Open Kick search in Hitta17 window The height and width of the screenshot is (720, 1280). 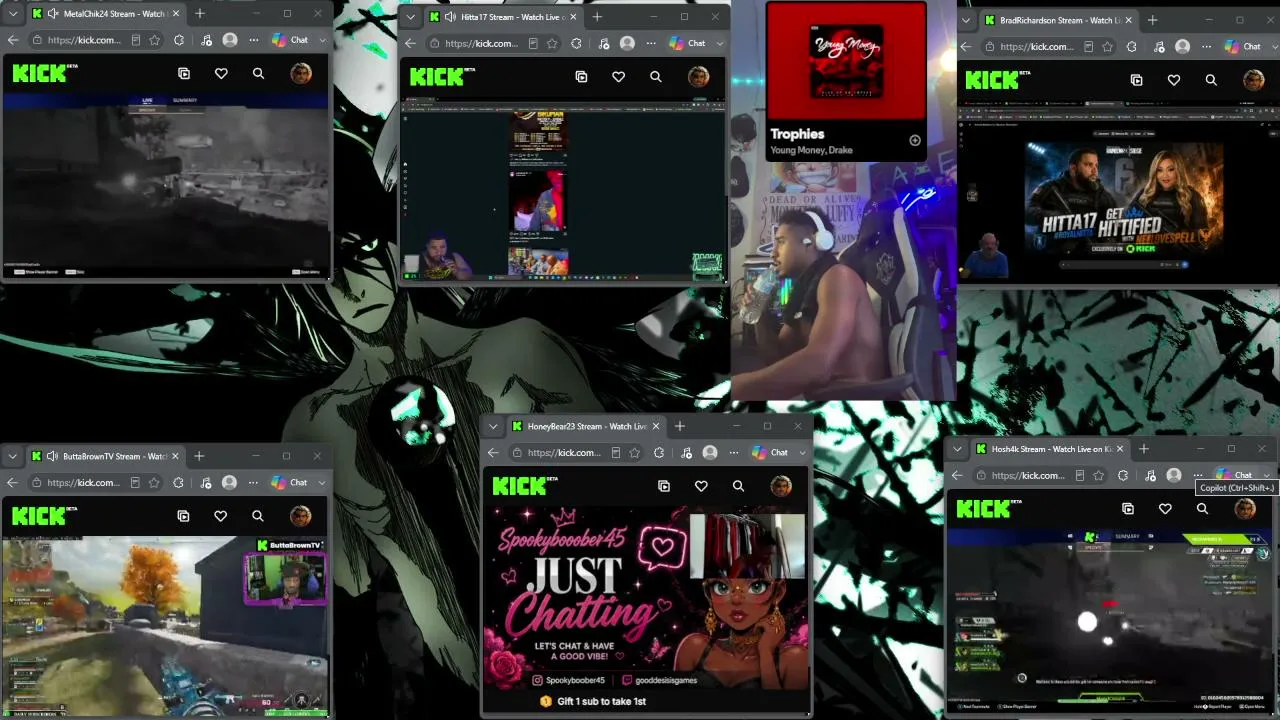pos(655,76)
